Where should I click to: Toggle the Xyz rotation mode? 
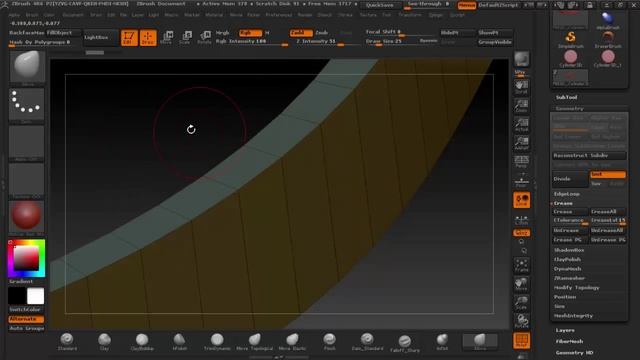click(521, 233)
